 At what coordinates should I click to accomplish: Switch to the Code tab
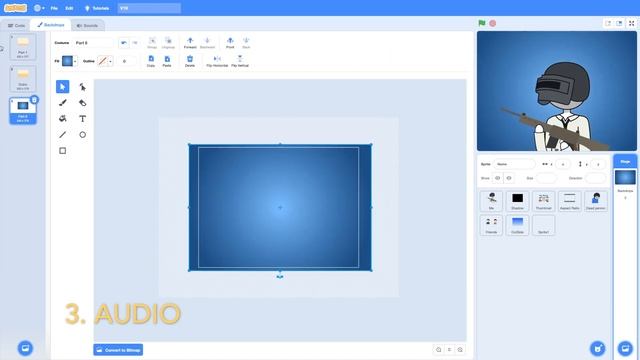coord(17,25)
